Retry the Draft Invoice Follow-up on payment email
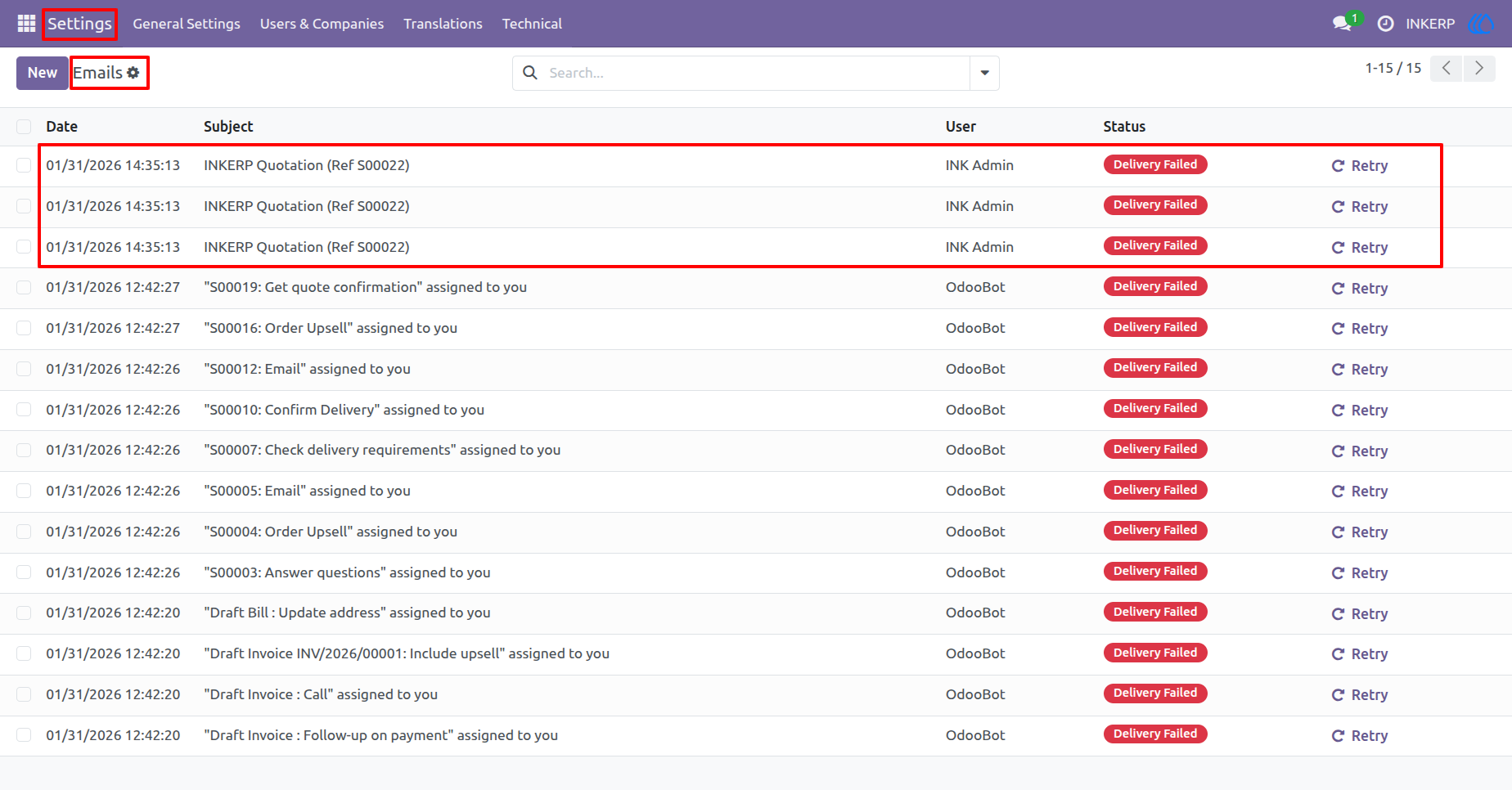Screen dimensions: 1512x790 (x=1359, y=735)
